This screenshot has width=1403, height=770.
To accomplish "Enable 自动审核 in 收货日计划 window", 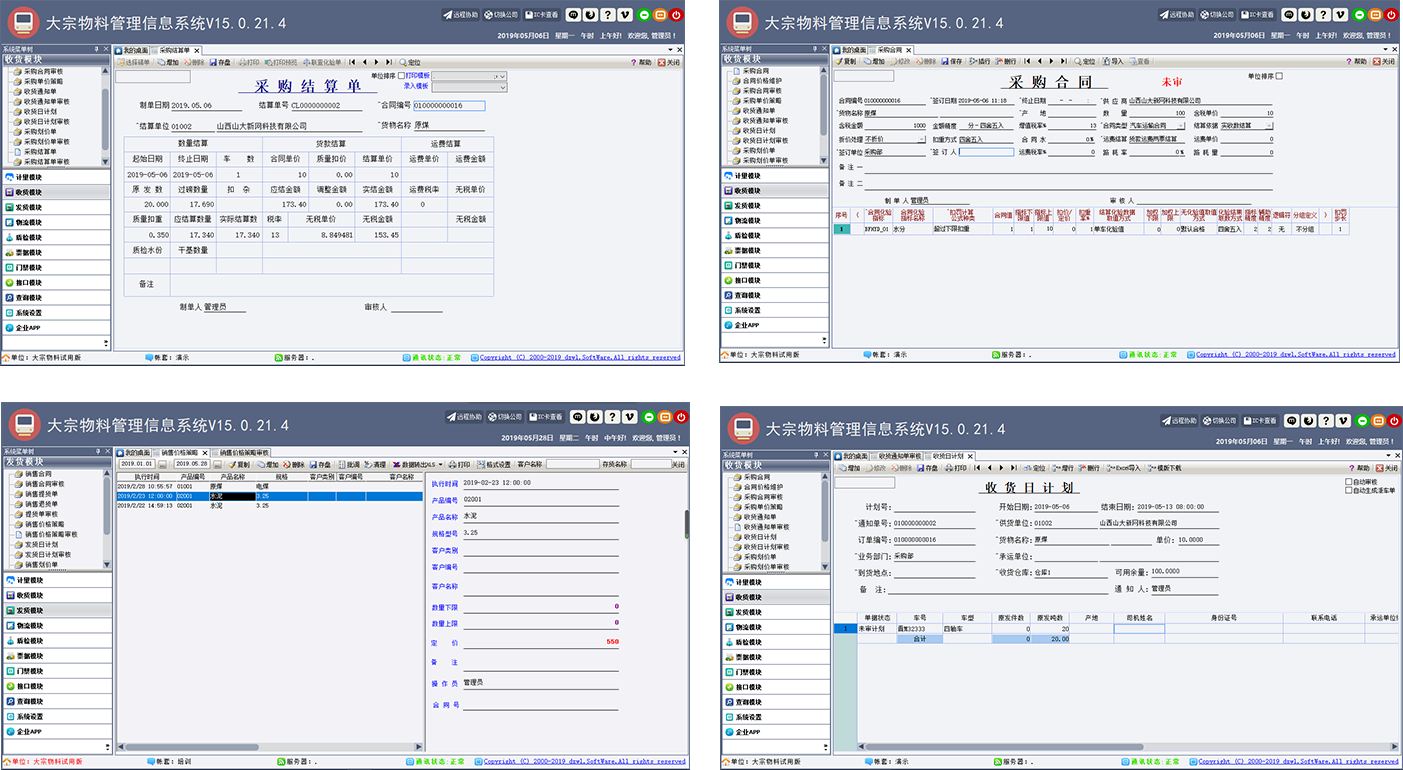I will [1348, 482].
